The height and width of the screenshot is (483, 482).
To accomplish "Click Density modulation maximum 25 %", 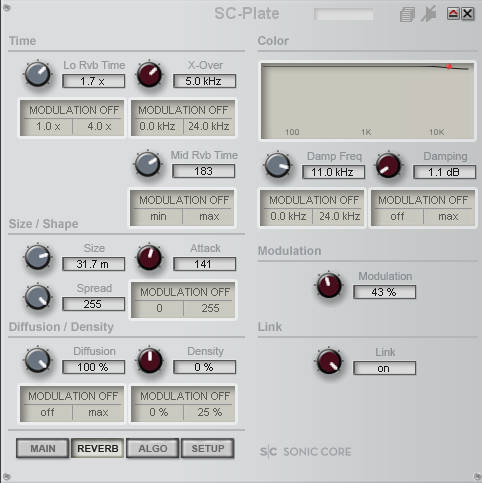I will point(209,412).
